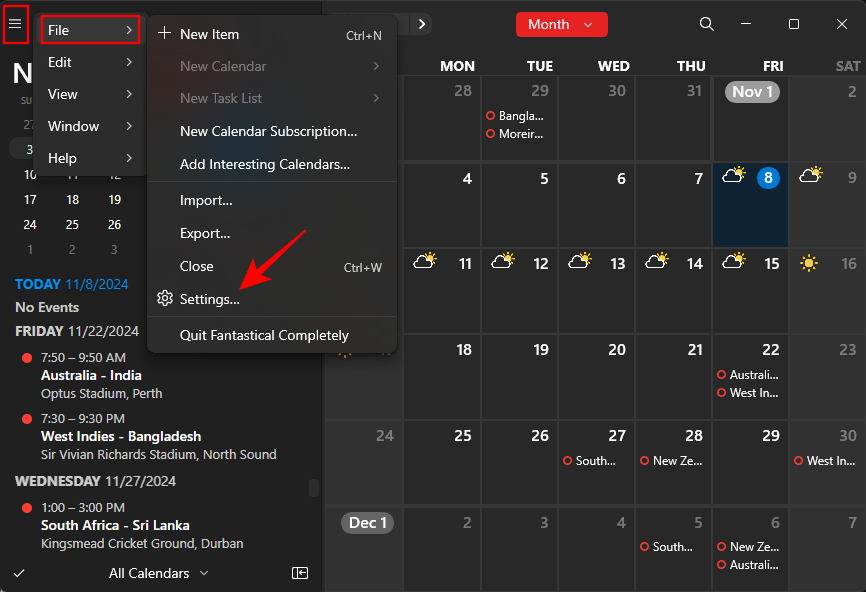This screenshot has height=592, width=866.
Task: Click the plus icon for New Item
Action: click(x=165, y=34)
